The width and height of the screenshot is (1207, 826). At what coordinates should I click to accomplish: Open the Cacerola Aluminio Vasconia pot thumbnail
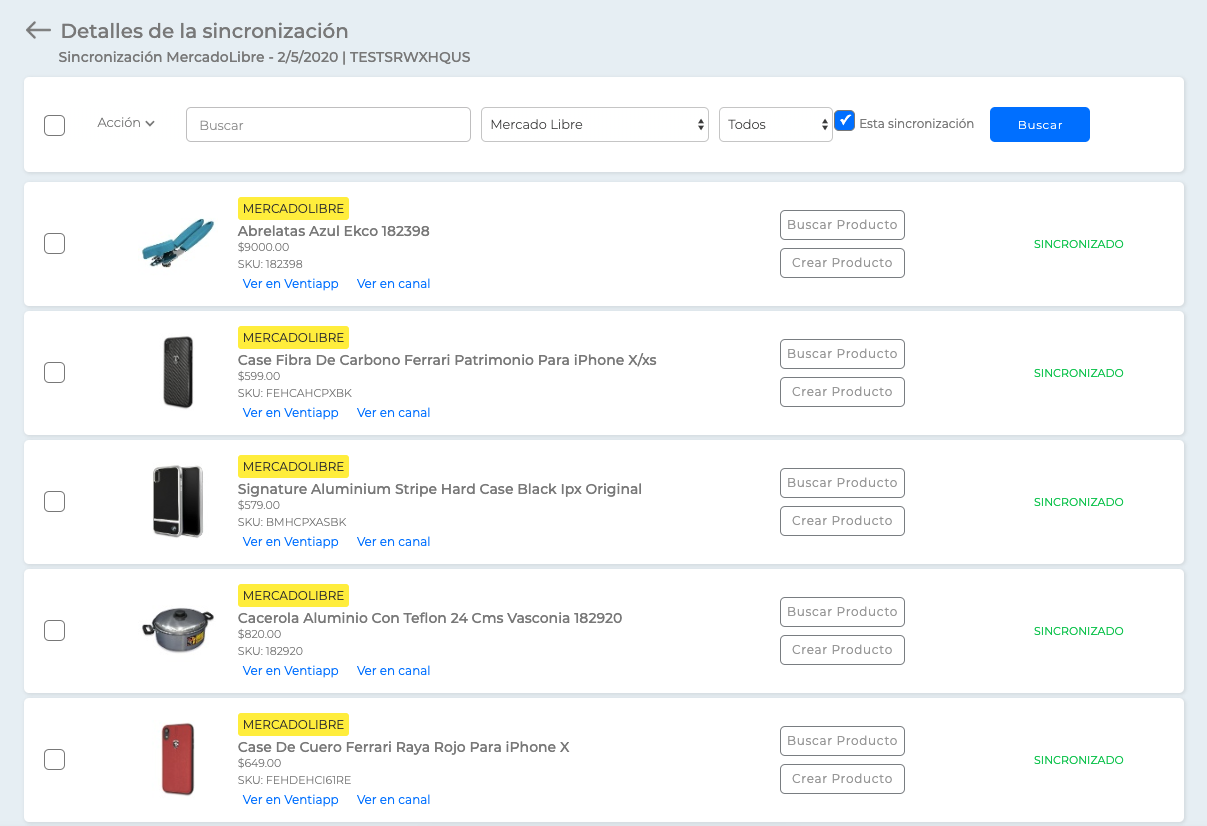[x=178, y=629]
